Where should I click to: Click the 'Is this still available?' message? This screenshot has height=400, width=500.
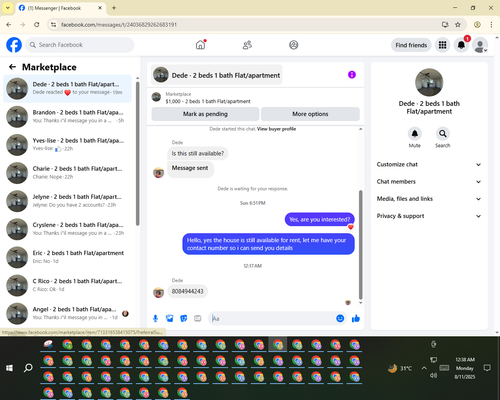coord(198,153)
